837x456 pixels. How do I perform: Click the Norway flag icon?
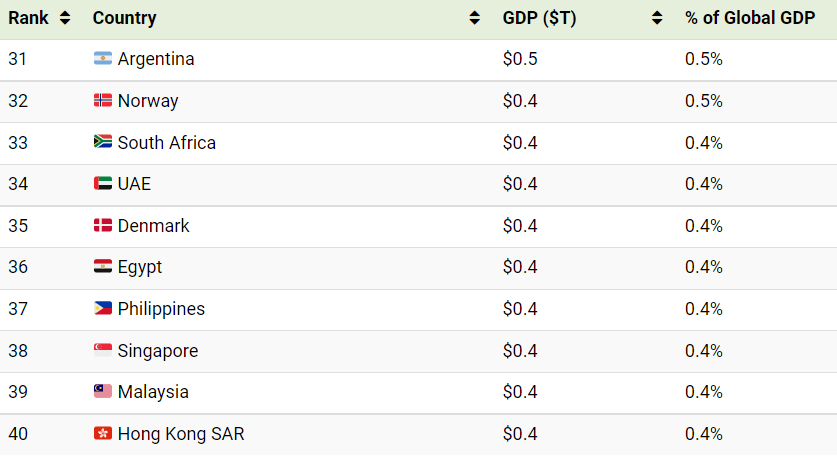[x=102, y=100]
